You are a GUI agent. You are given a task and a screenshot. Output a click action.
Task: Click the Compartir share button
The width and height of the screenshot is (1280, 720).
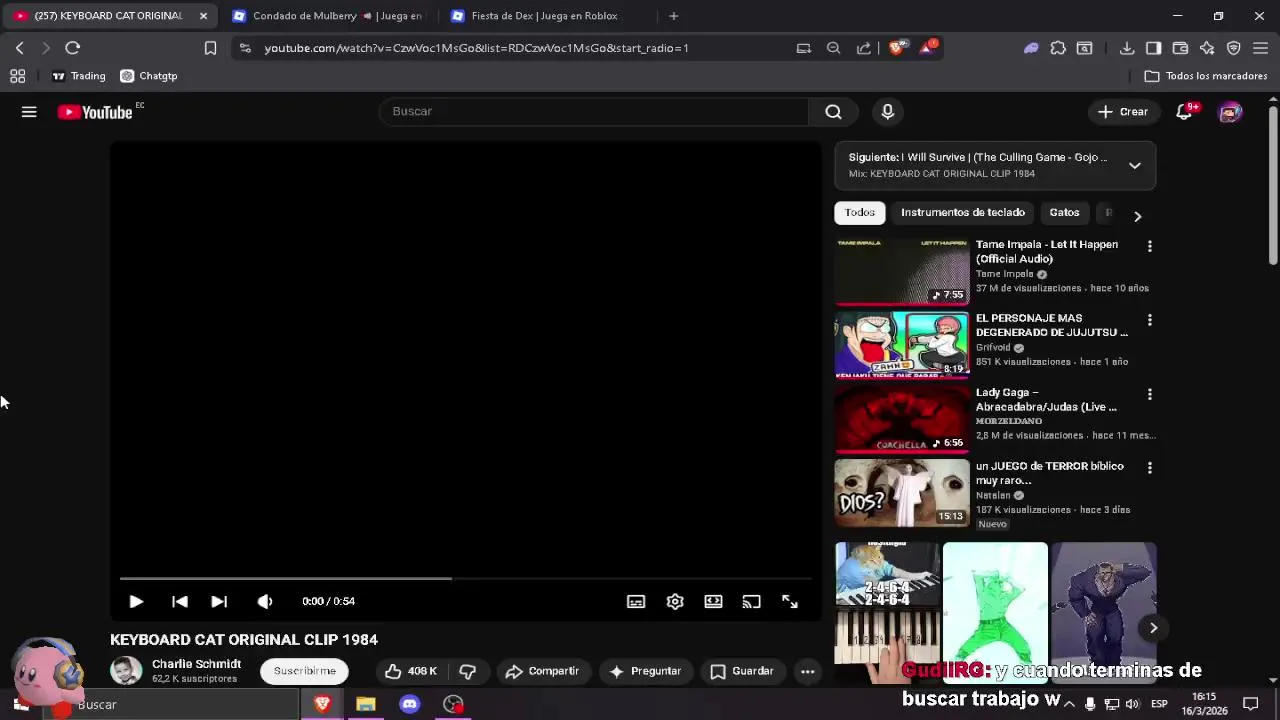coord(542,671)
